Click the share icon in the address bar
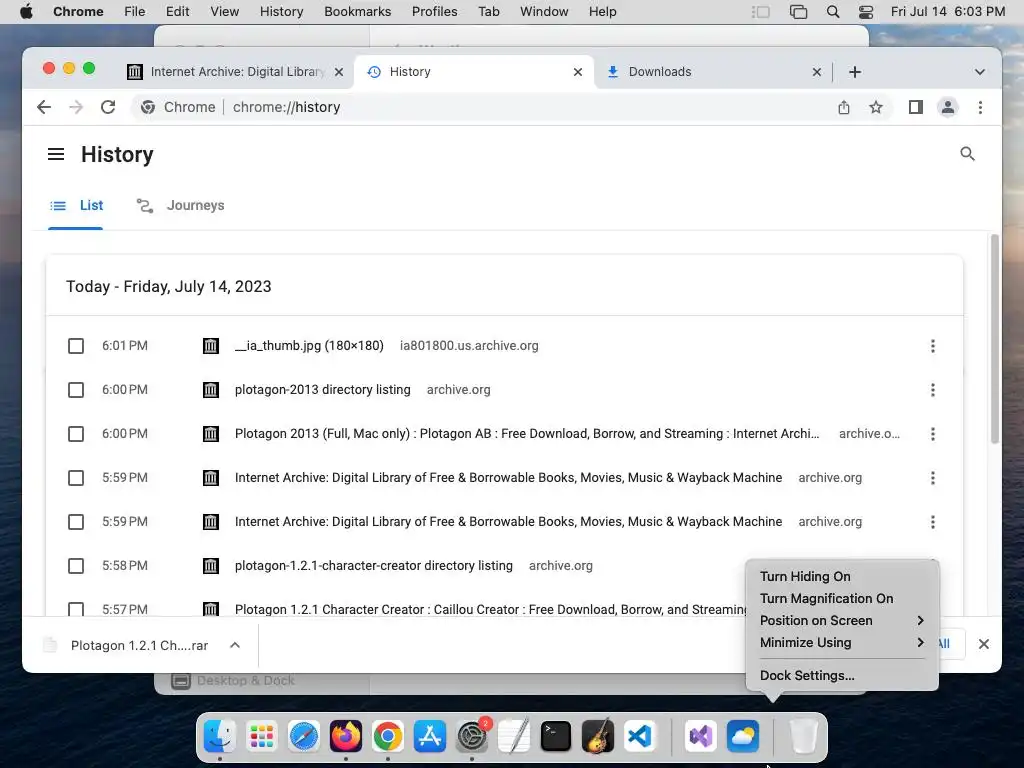The image size is (1024, 768). (844, 107)
